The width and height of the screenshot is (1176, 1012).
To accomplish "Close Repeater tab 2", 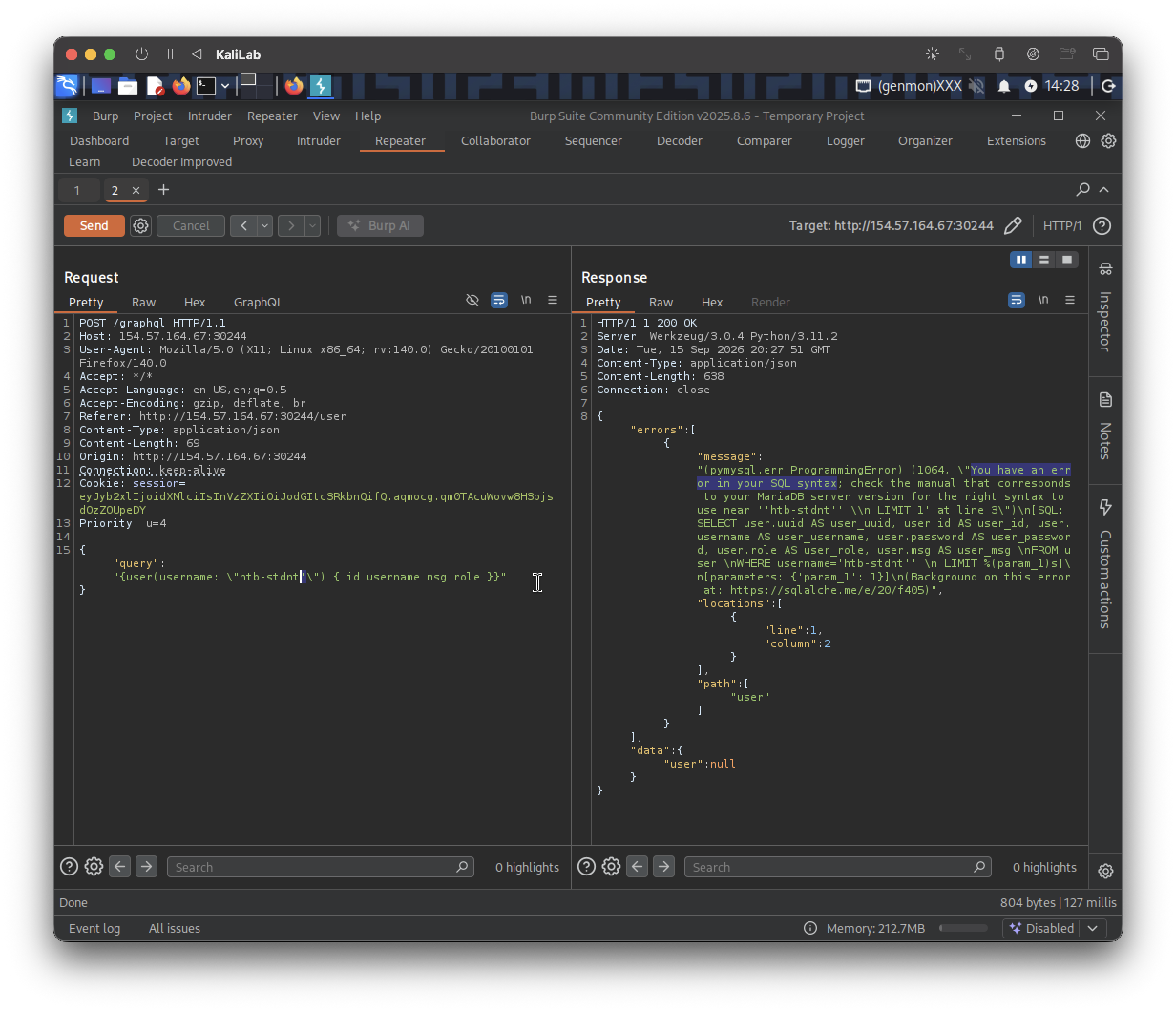I will tap(136, 190).
